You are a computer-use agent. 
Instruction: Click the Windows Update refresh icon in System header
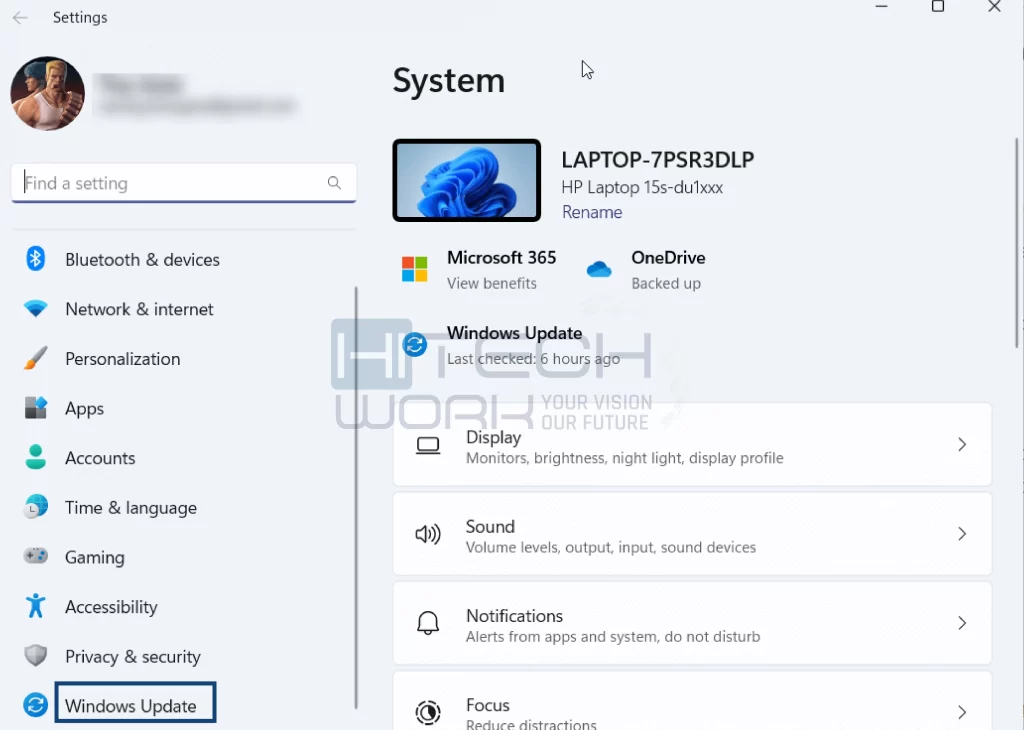pyautogui.click(x=414, y=344)
